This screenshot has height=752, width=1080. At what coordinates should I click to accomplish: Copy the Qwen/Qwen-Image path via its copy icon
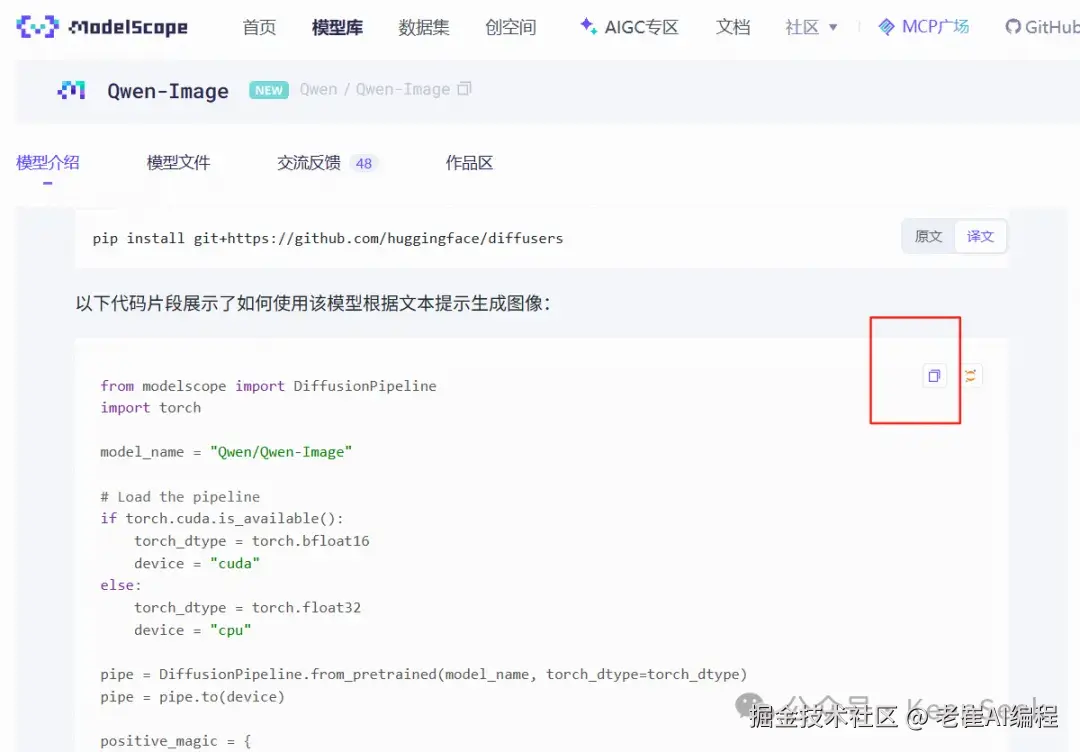[x=464, y=88]
